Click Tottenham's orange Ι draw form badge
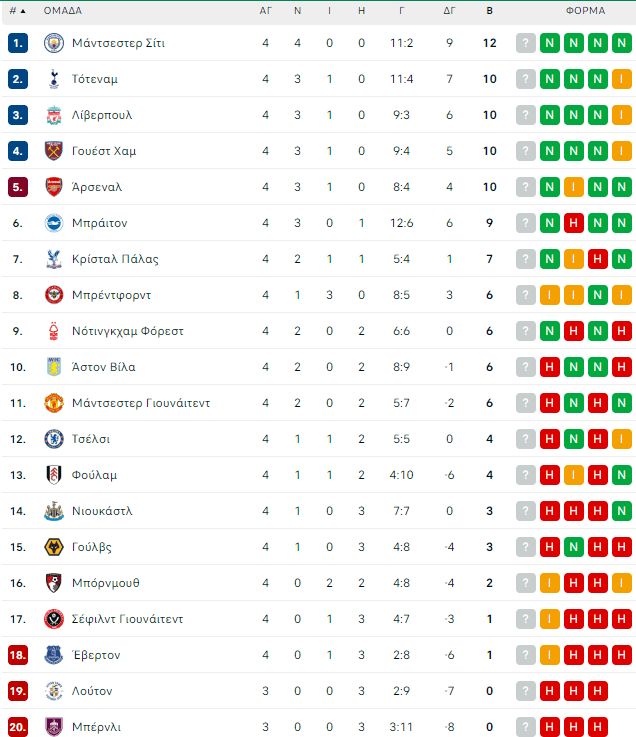This screenshot has height=737, width=636. [621, 79]
